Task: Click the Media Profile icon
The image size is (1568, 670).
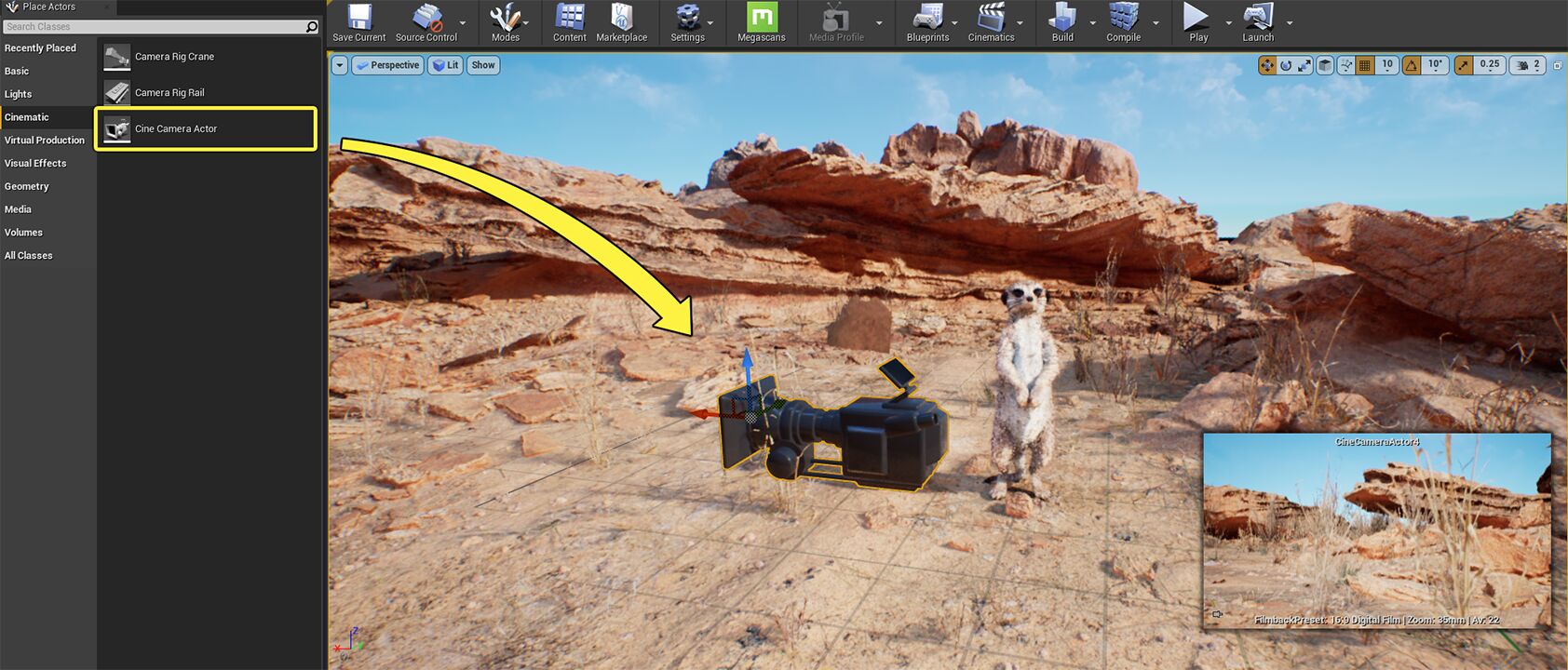Action: click(835, 17)
